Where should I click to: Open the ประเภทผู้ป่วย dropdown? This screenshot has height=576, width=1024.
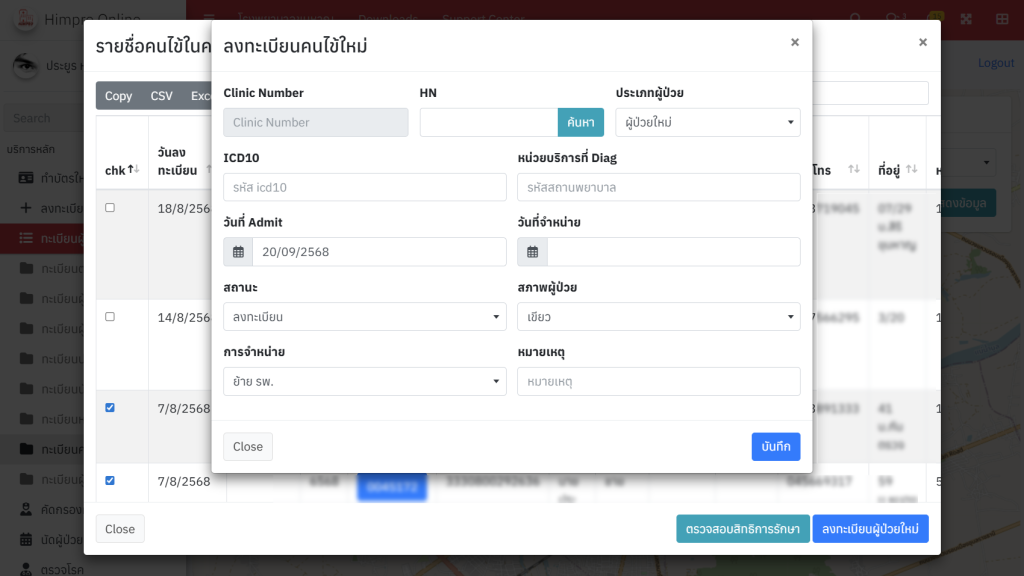708,123
